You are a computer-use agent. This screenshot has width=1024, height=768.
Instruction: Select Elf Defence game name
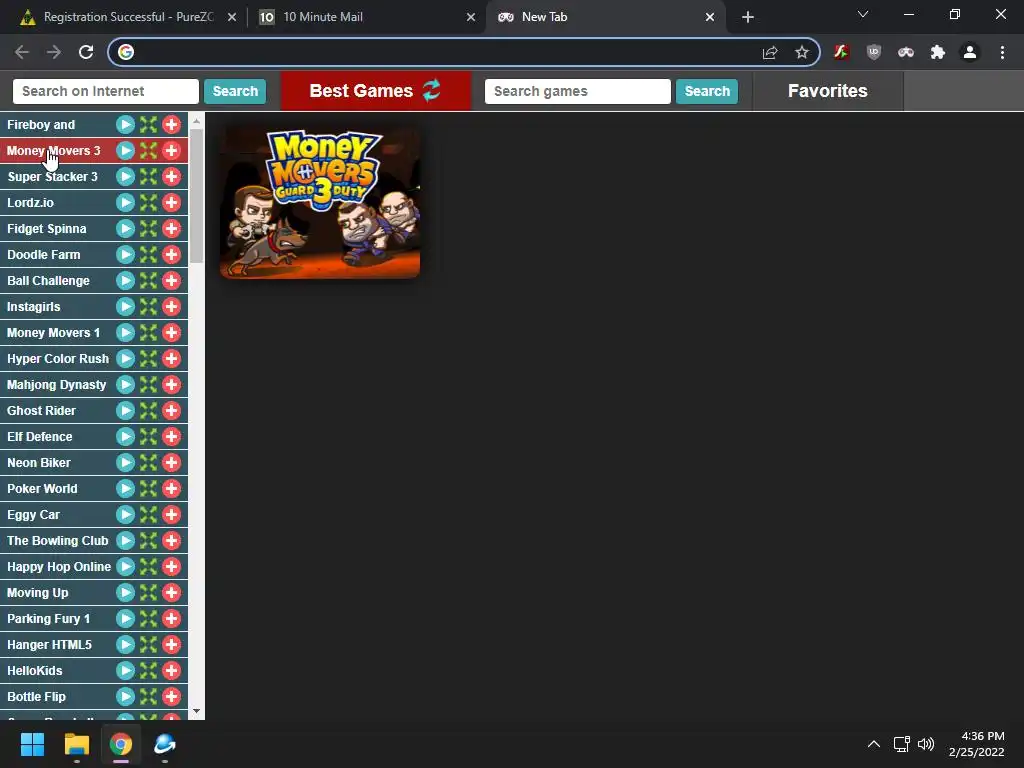click(40, 436)
